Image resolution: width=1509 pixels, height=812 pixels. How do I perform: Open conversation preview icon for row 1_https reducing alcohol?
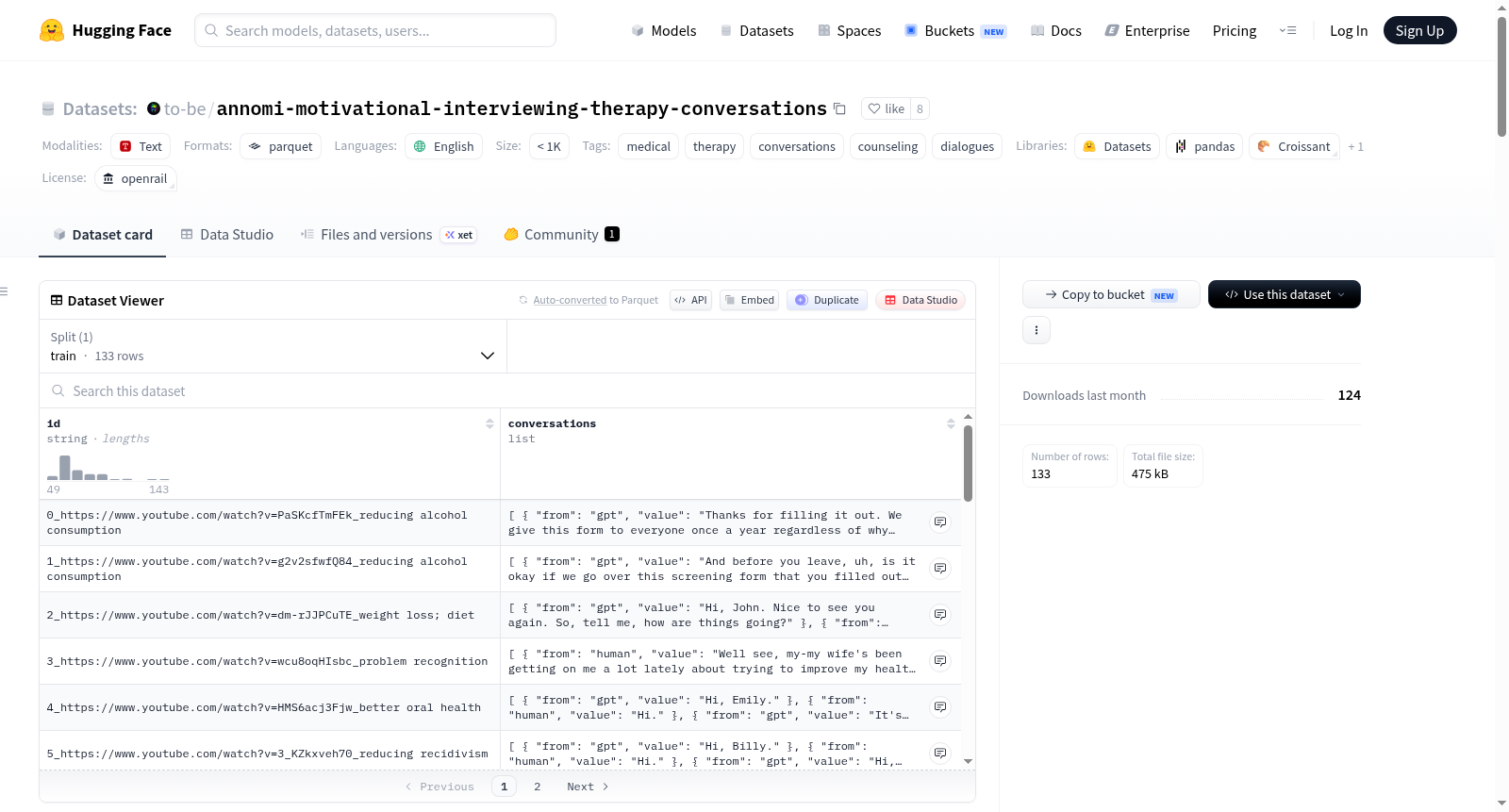point(940,569)
